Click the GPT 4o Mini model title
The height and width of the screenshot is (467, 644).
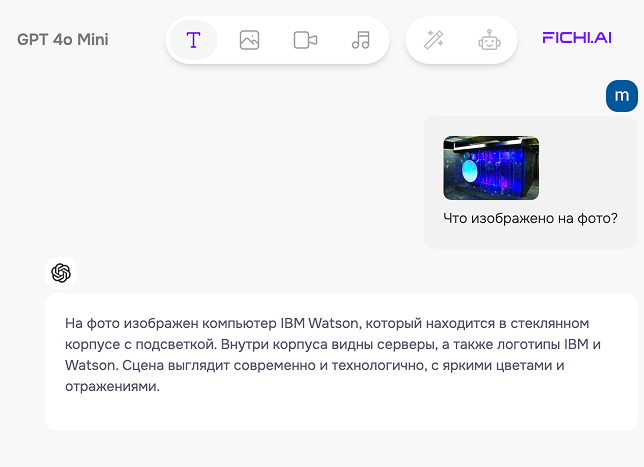tap(63, 39)
